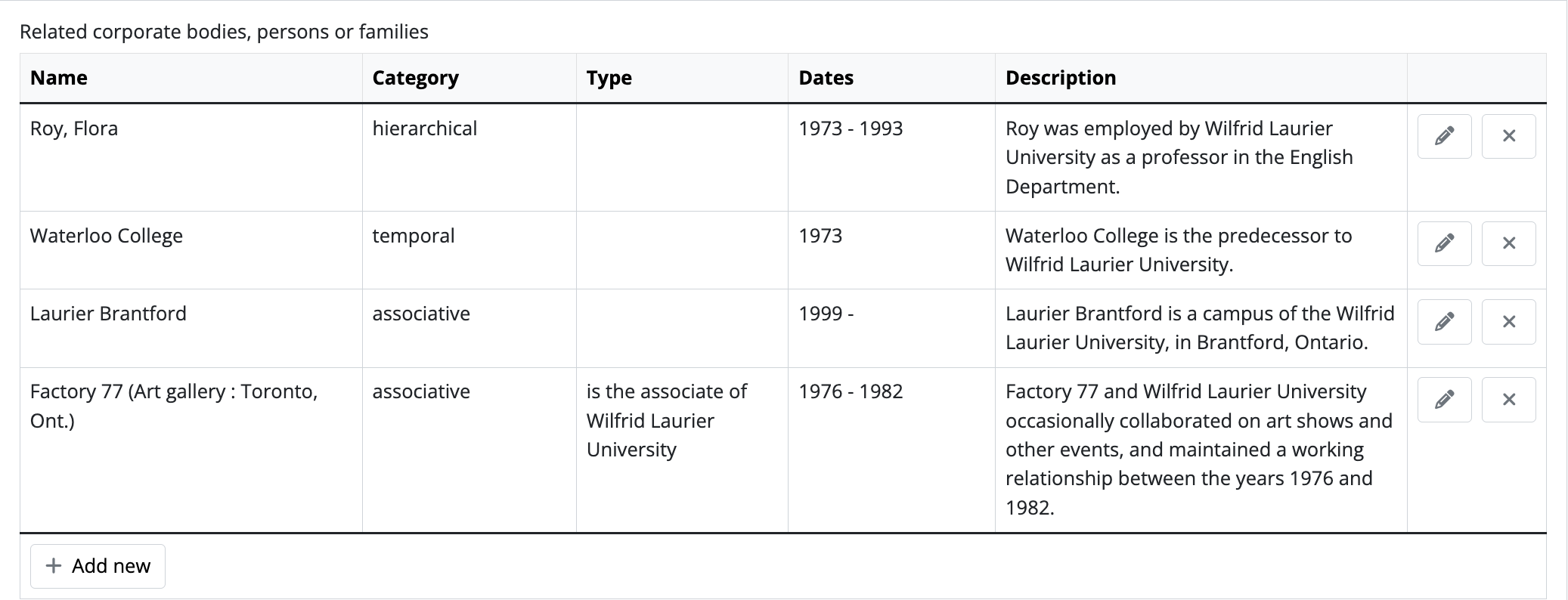Viewport: 1568px width, 600px height.
Task: Remove the Laurier Brantford relation
Action: (1508, 322)
